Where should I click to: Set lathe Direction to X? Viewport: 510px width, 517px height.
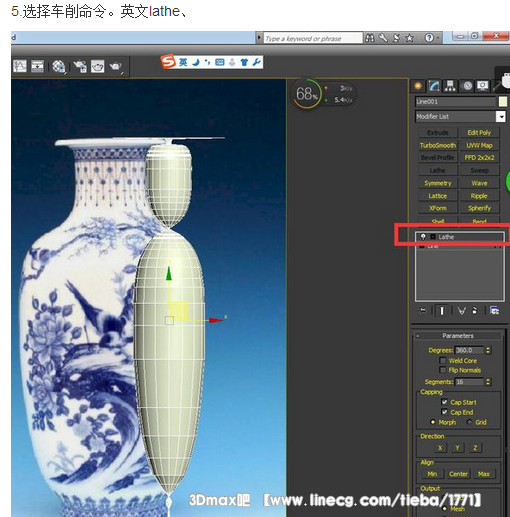tap(440, 448)
